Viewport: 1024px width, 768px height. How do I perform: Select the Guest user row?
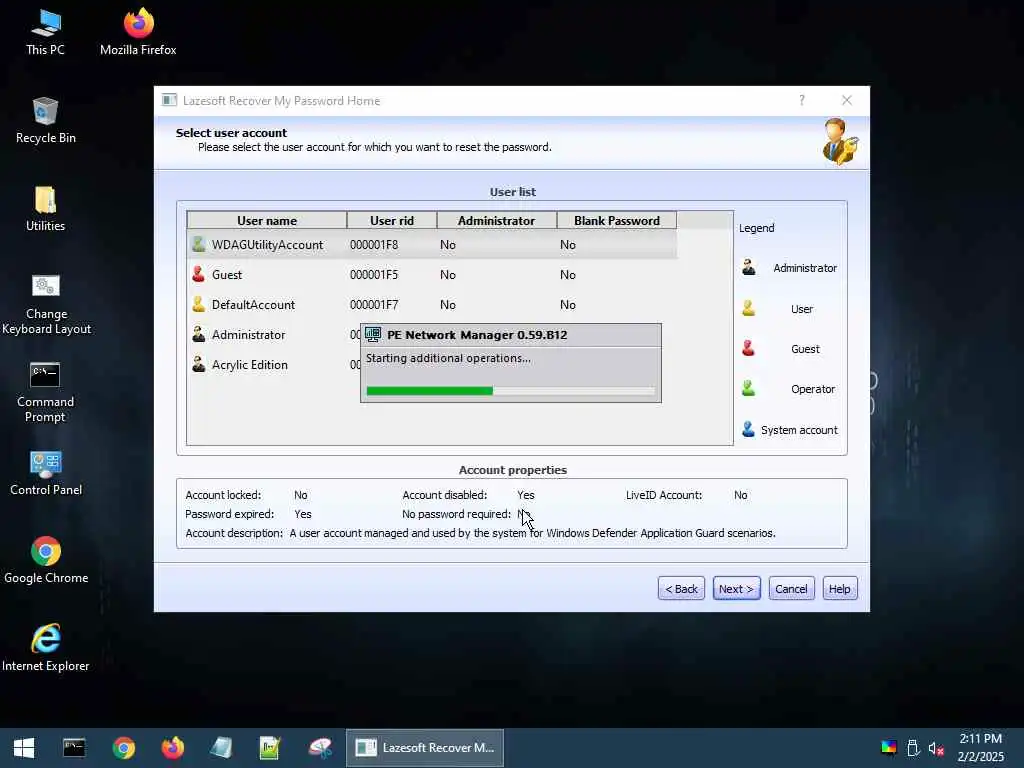pyautogui.click(x=431, y=275)
